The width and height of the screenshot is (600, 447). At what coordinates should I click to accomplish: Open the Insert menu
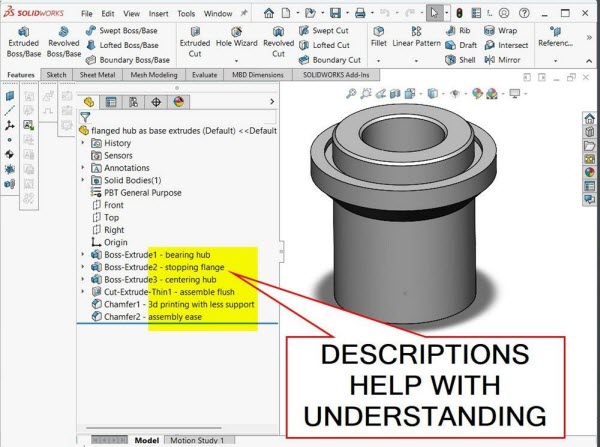tap(158, 14)
